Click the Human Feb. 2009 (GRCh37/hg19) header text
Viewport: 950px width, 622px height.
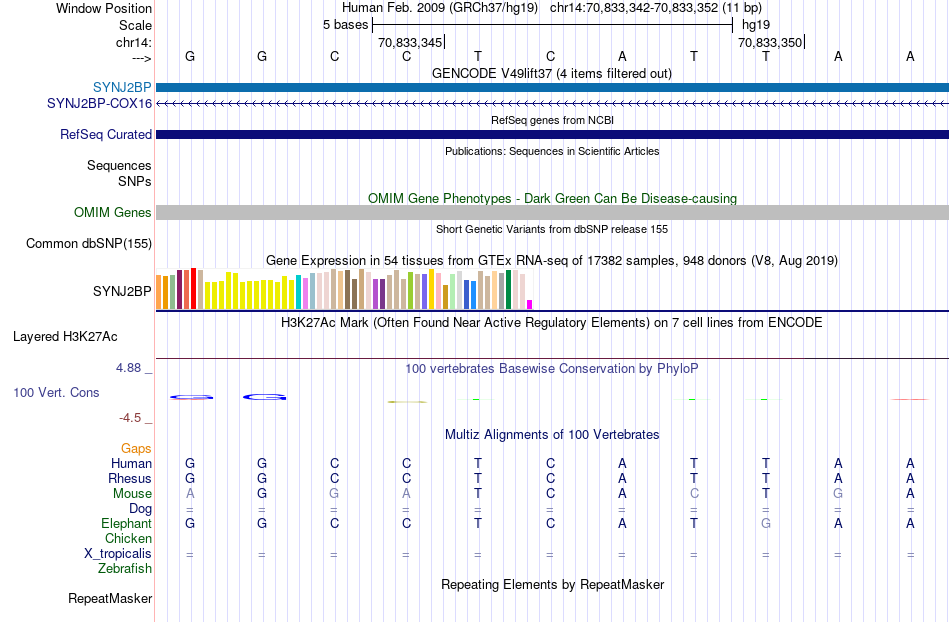pos(440,8)
